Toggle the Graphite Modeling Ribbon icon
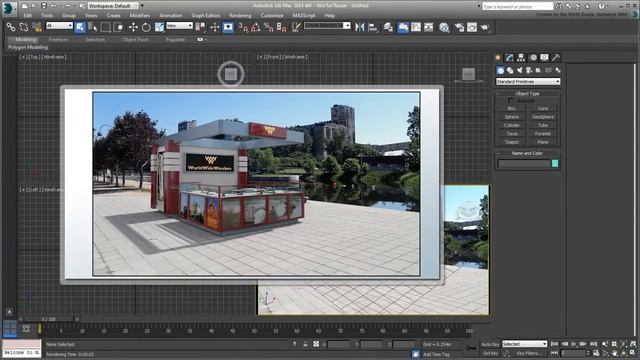Screen dimensions: 640x360 coord(403,27)
